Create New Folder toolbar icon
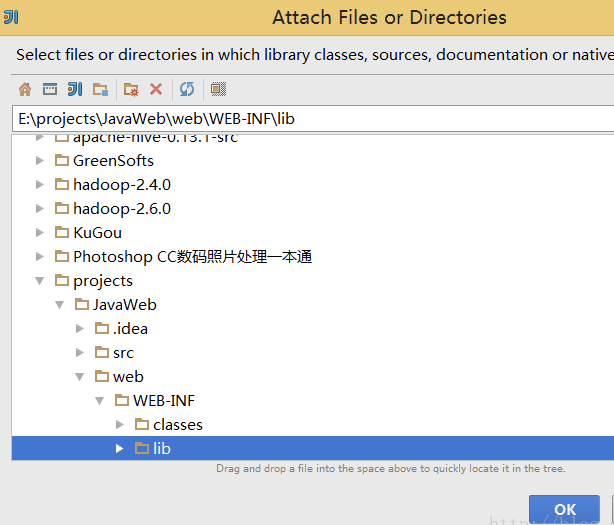Viewport: 614px width, 525px height. pyautogui.click(x=131, y=89)
